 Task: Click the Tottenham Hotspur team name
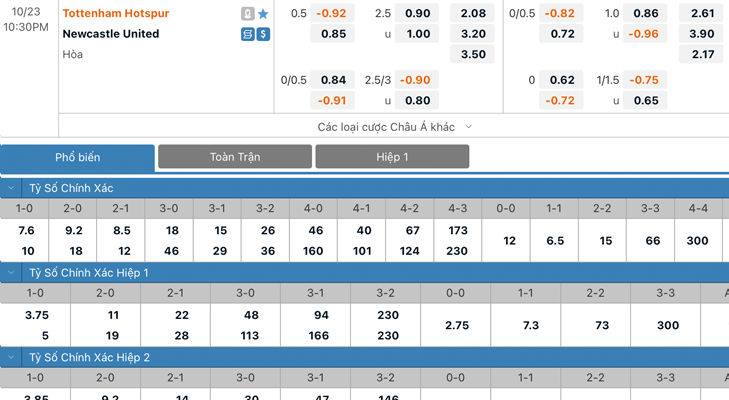[x=116, y=13]
